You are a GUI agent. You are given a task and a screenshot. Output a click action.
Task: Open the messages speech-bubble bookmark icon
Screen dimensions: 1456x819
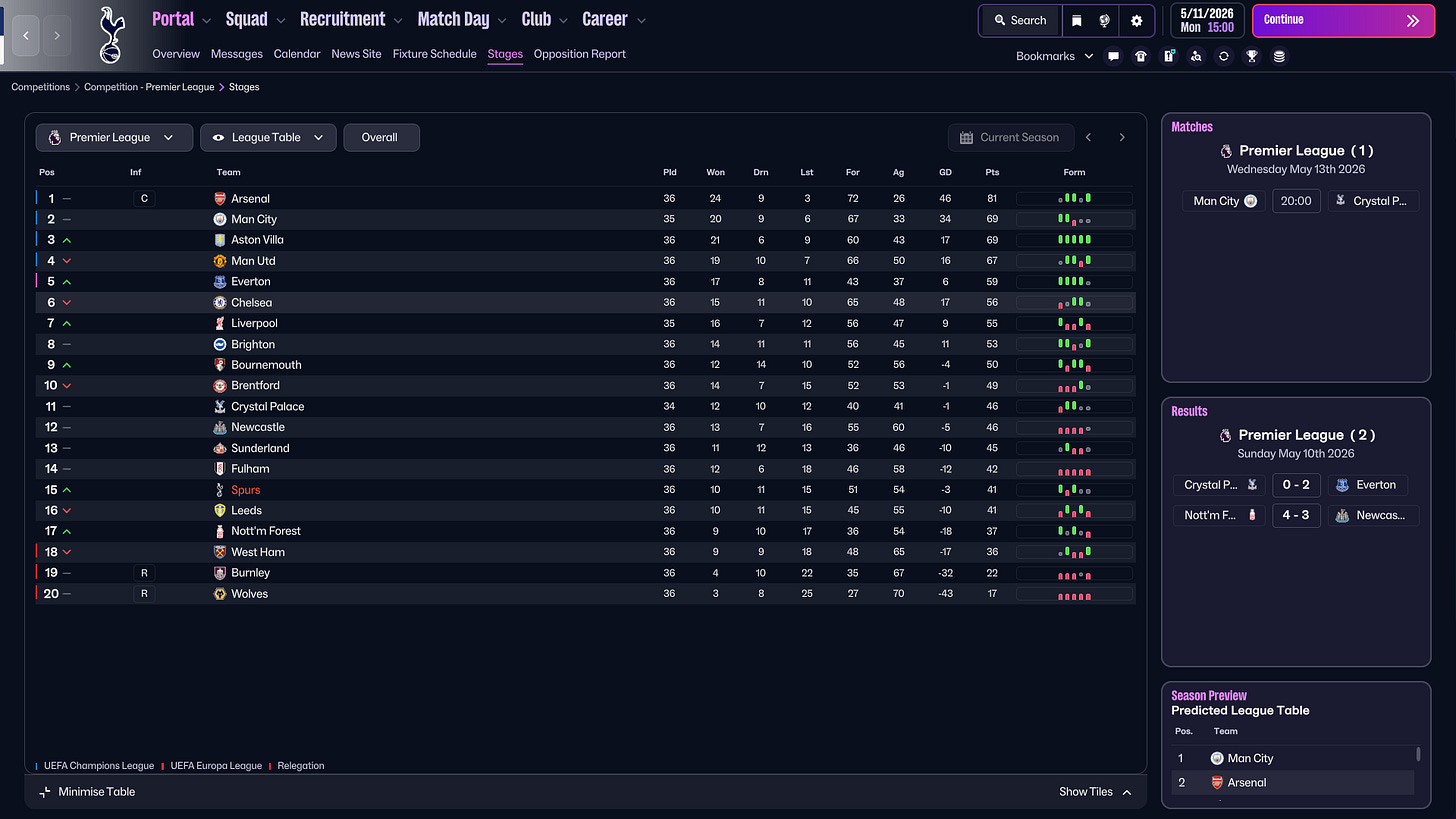coord(1113,56)
